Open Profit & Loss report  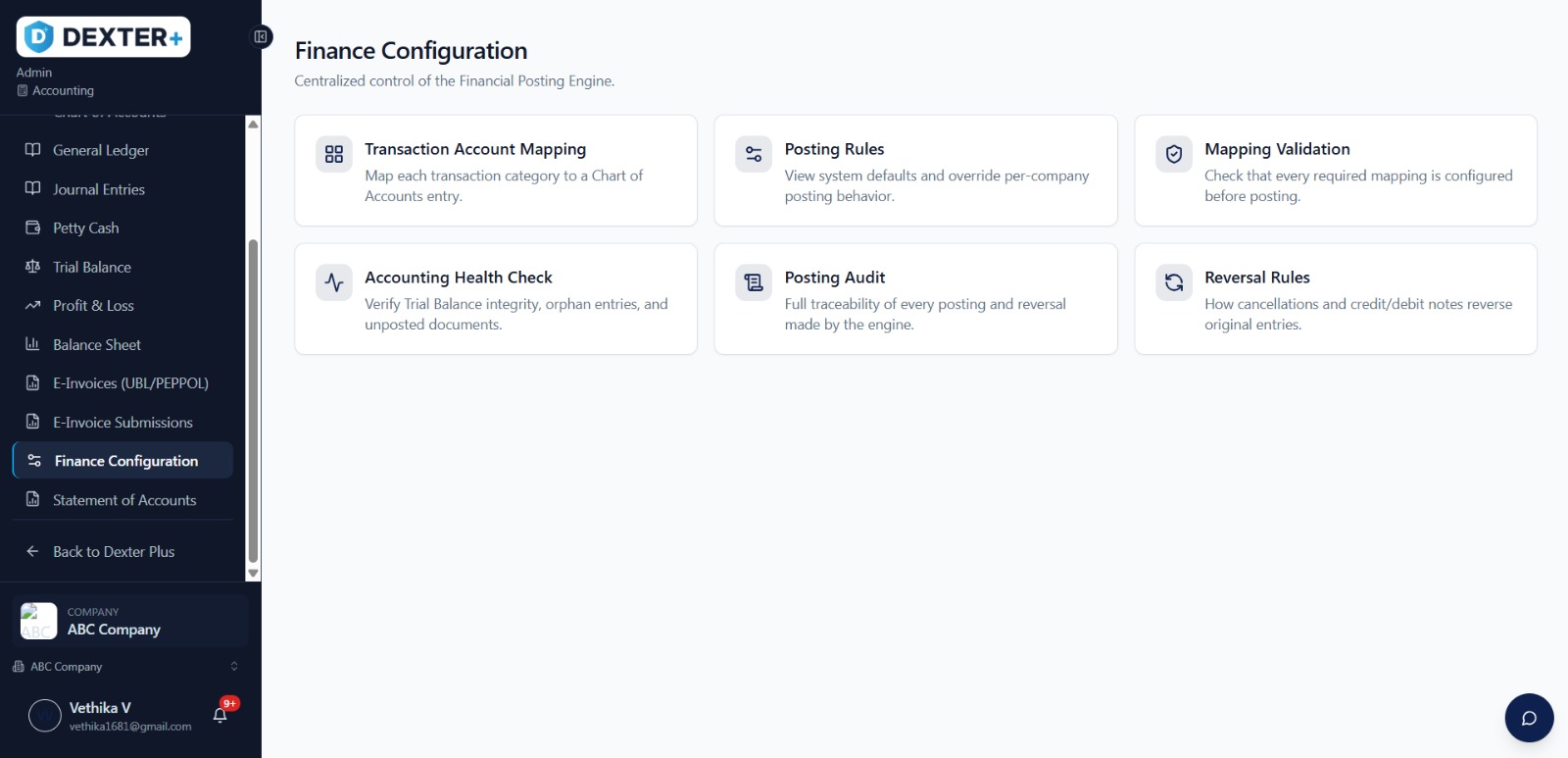coord(122,305)
